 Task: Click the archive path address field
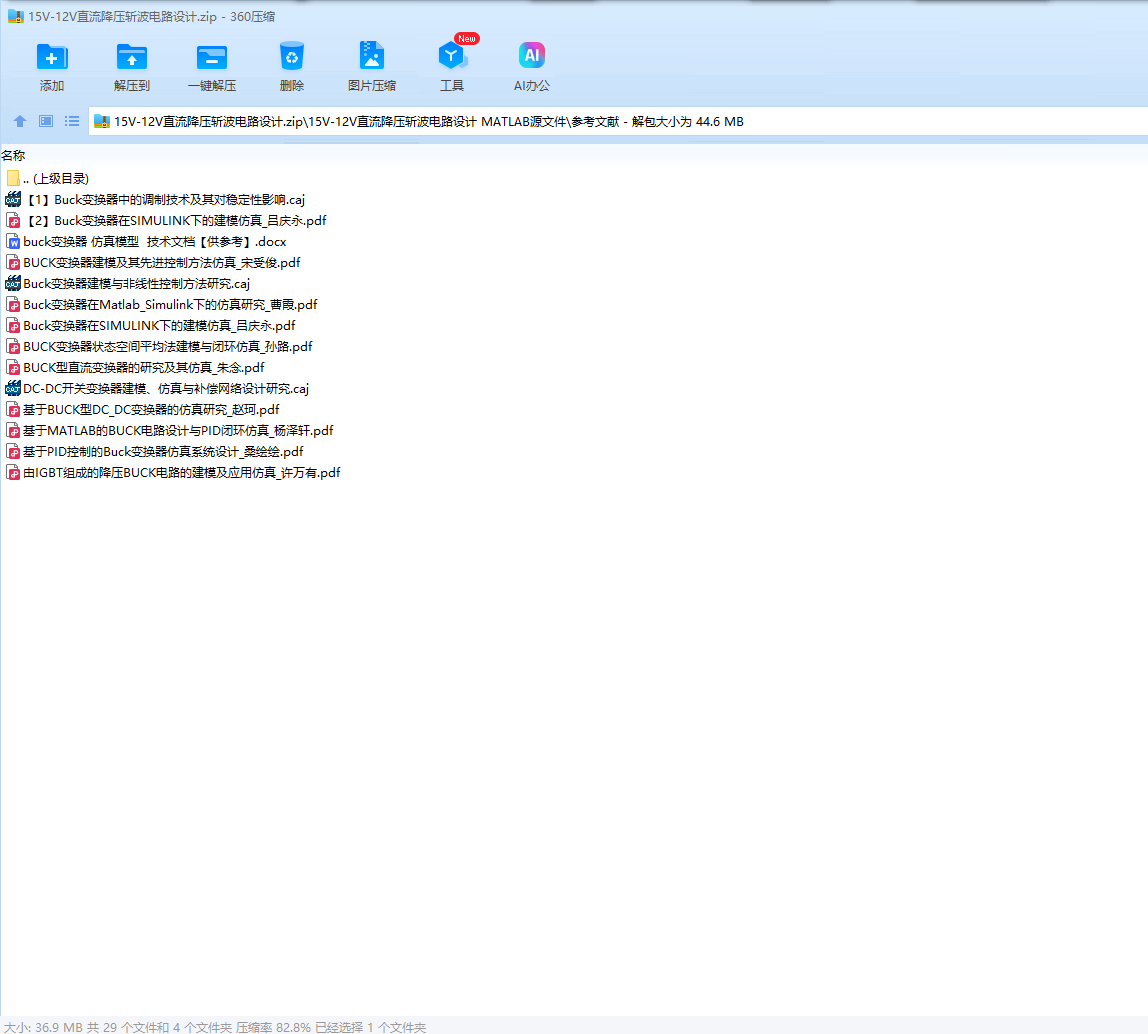click(x=618, y=122)
